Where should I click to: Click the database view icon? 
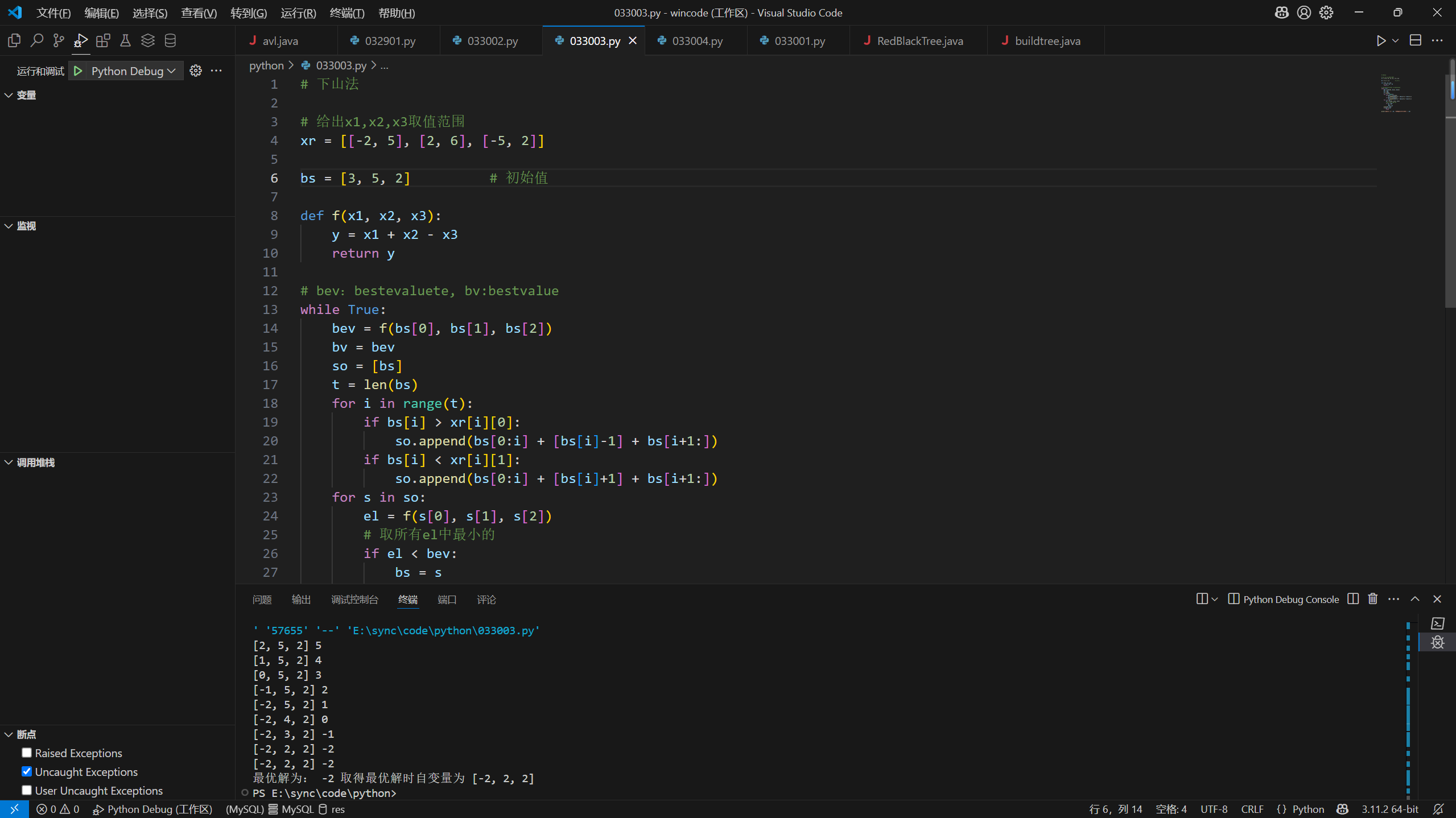tap(170, 40)
